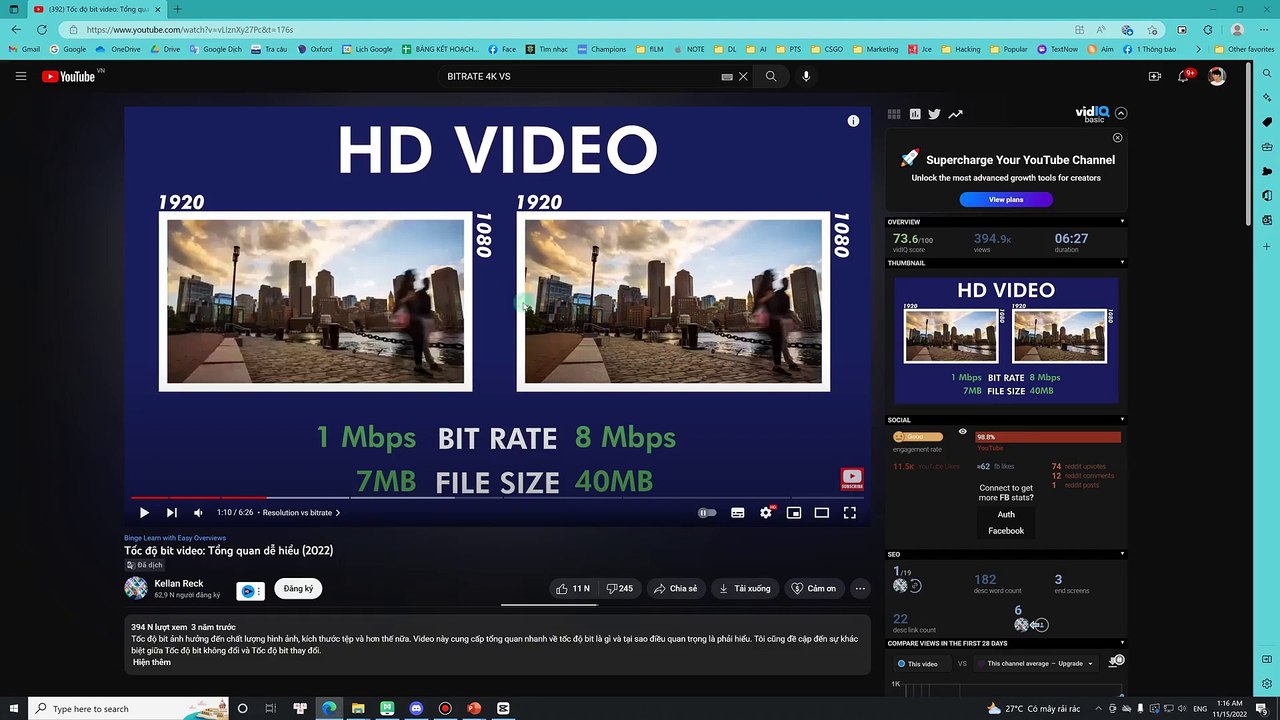
Task: Open the Gmail bookmark
Action: pos(24,49)
